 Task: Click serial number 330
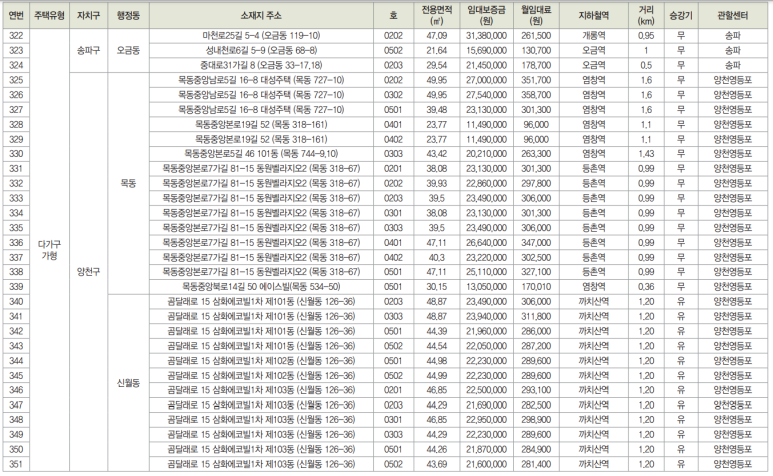tap(16, 154)
